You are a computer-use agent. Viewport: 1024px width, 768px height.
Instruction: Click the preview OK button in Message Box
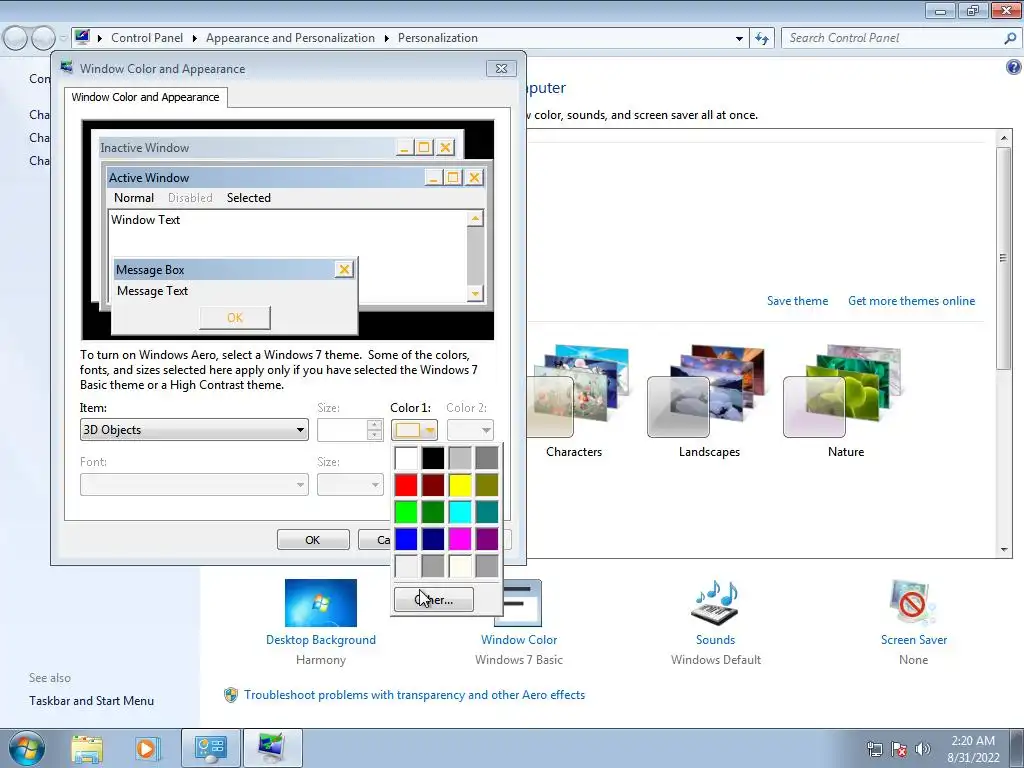tap(234, 317)
